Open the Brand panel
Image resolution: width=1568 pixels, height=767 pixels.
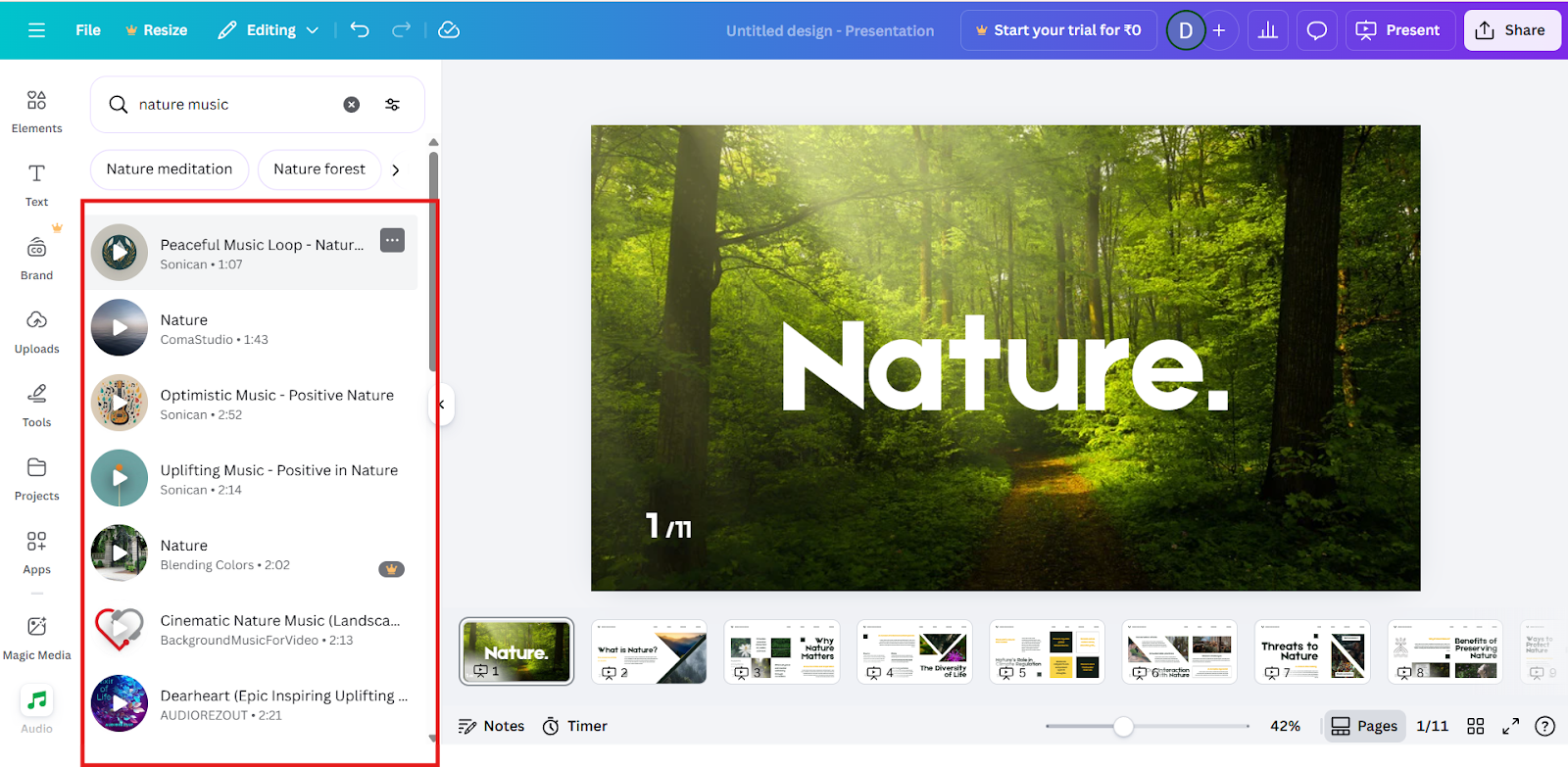tap(37, 259)
